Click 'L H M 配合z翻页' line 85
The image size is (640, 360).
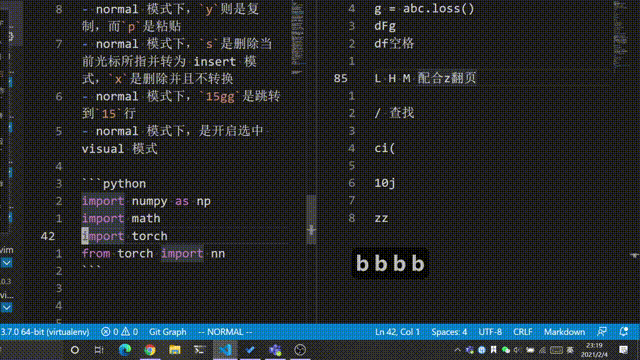click(x=425, y=78)
